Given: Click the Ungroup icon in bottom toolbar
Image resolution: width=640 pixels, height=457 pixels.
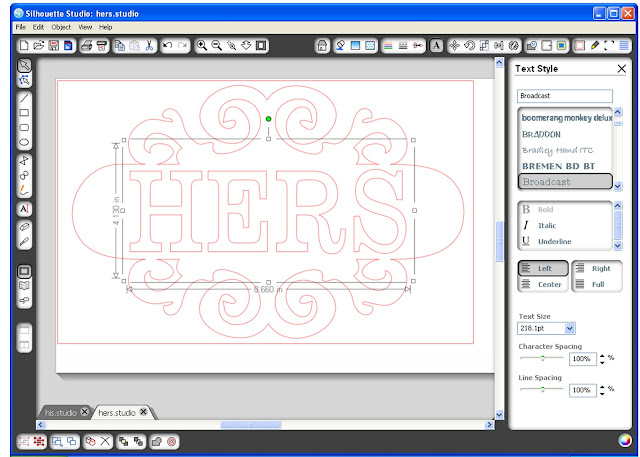Looking at the screenshot, I should (39, 441).
